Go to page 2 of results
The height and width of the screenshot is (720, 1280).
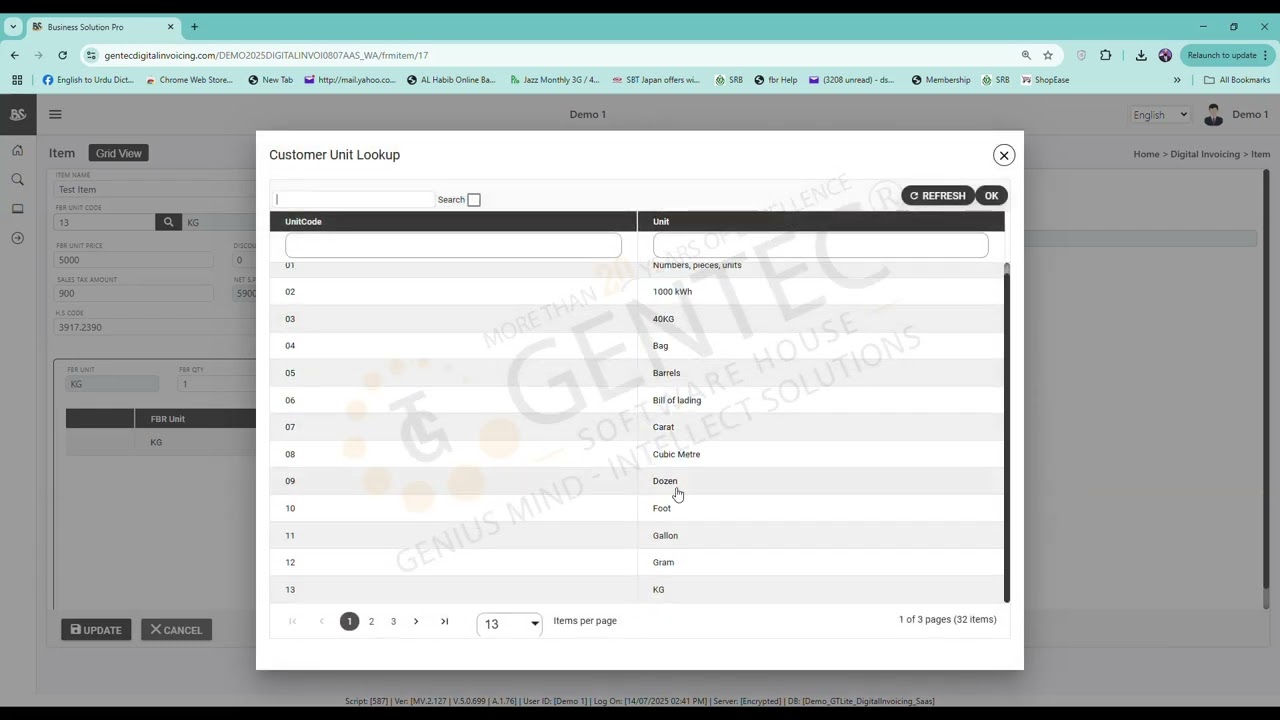[x=371, y=621]
